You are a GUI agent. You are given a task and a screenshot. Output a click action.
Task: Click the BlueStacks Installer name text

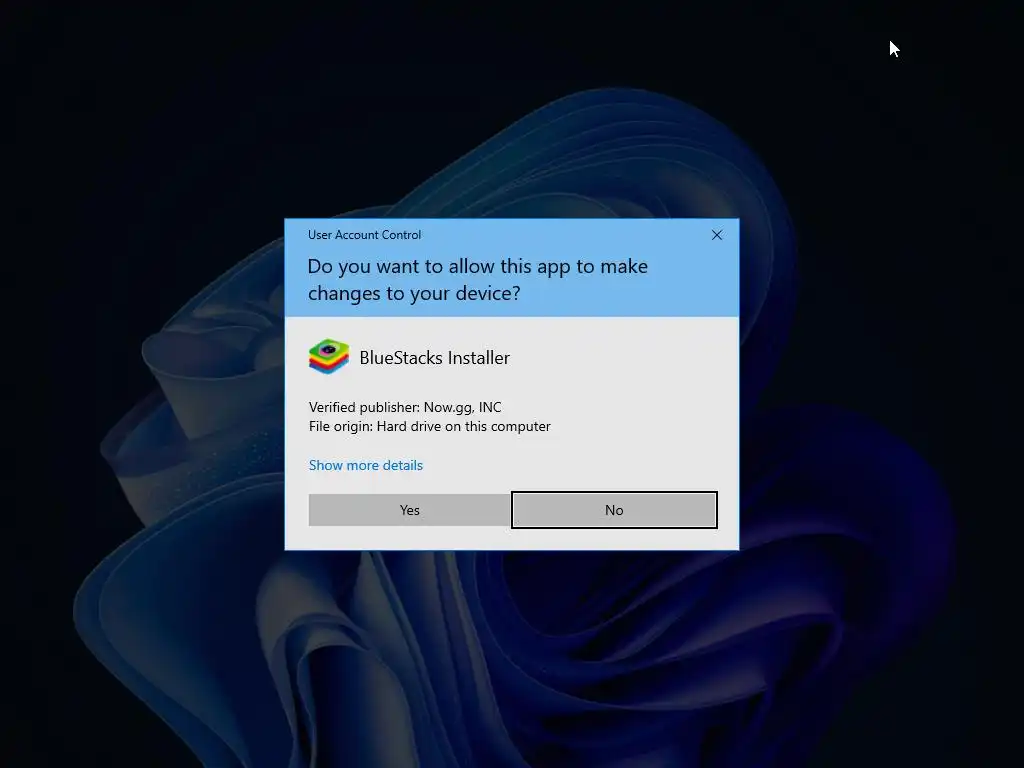click(434, 358)
